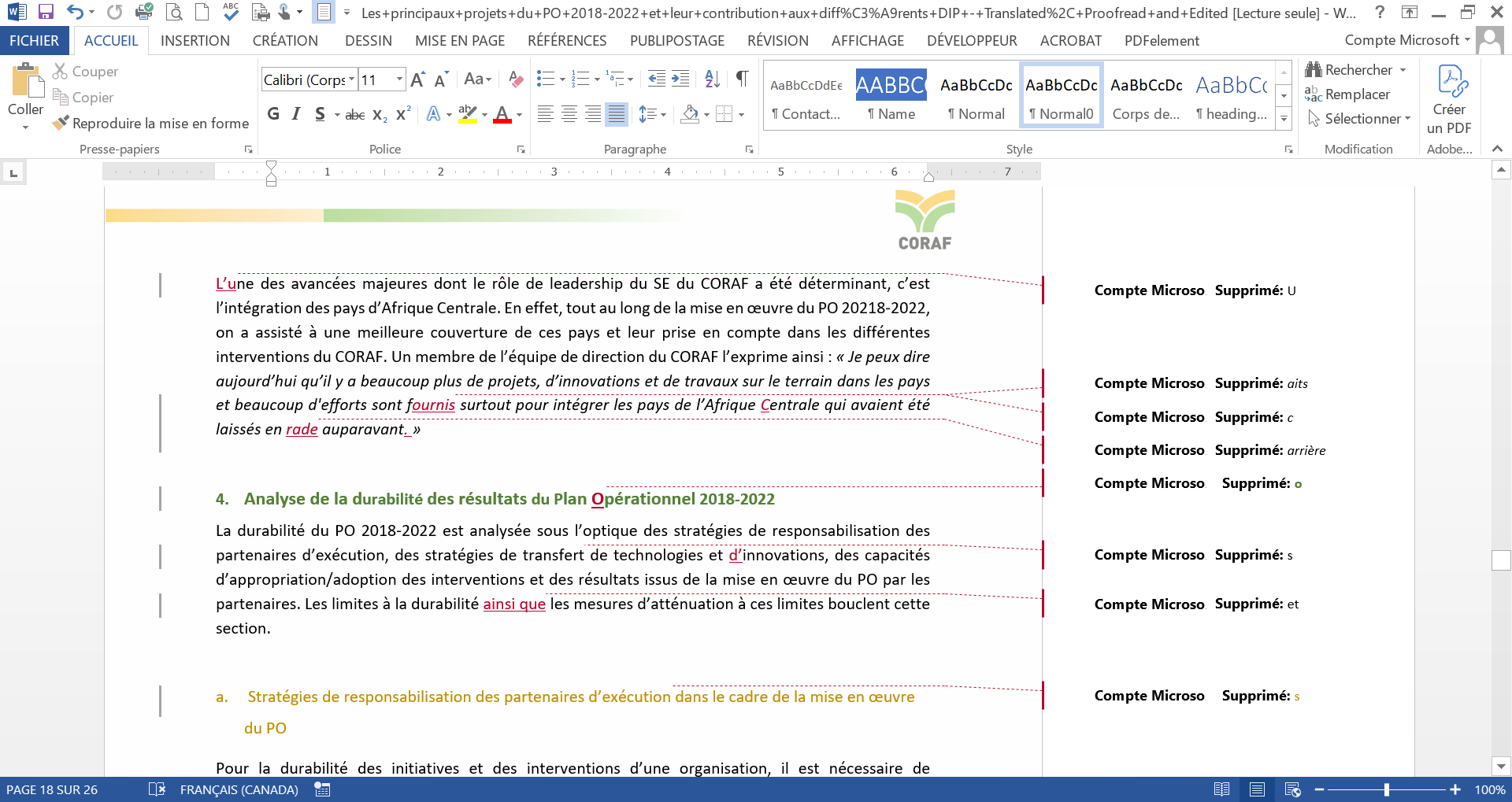Switch to the RÉVISION tab
The image size is (1512, 802).
[x=778, y=41]
